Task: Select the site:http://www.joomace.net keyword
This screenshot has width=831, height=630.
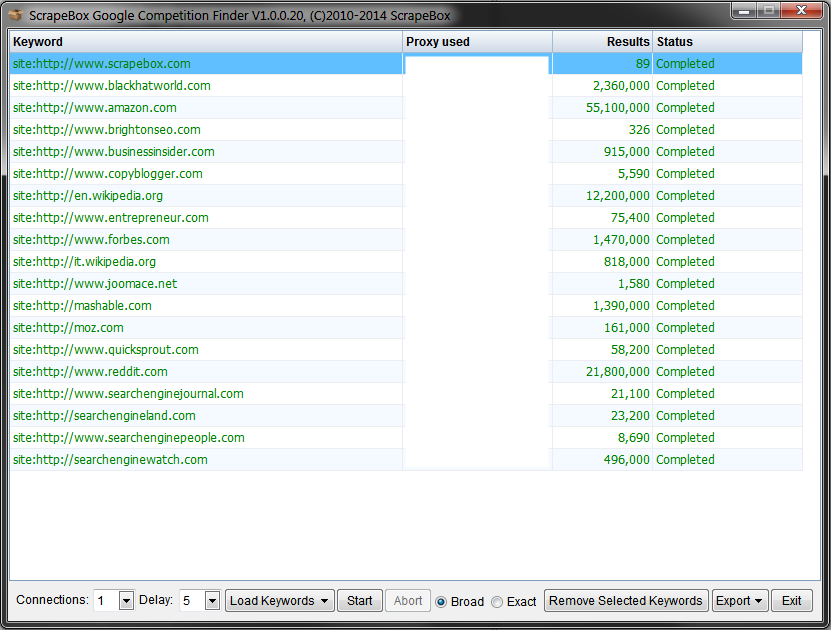Action: coord(95,283)
